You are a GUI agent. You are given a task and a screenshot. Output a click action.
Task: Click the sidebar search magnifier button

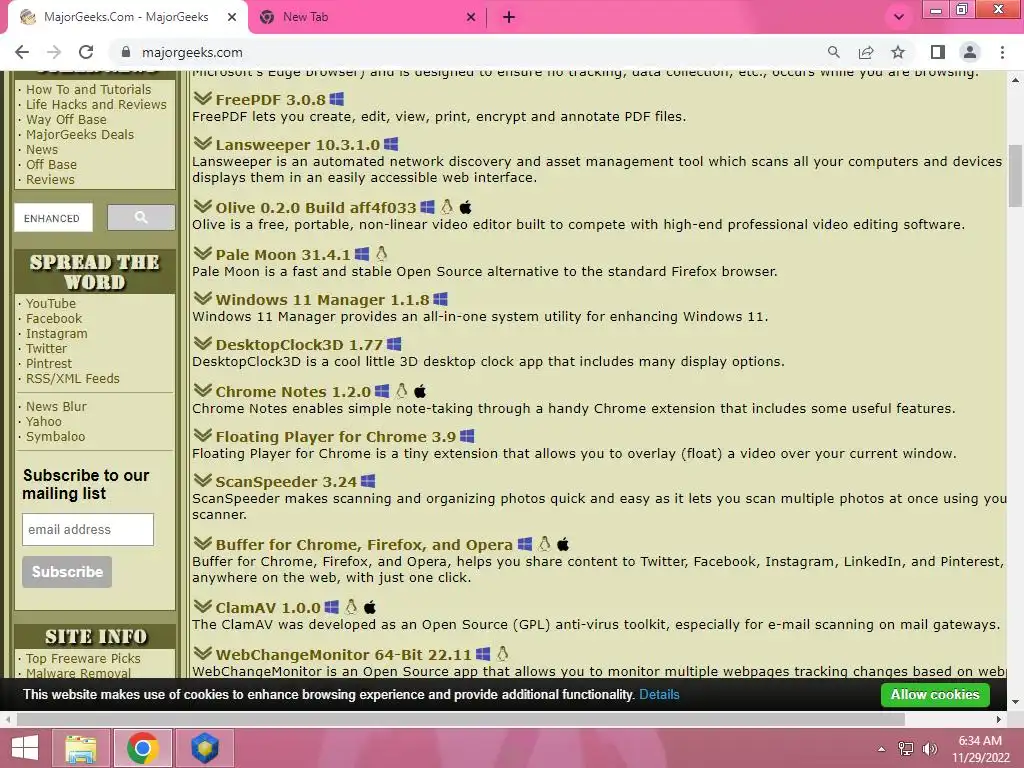(141, 217)
